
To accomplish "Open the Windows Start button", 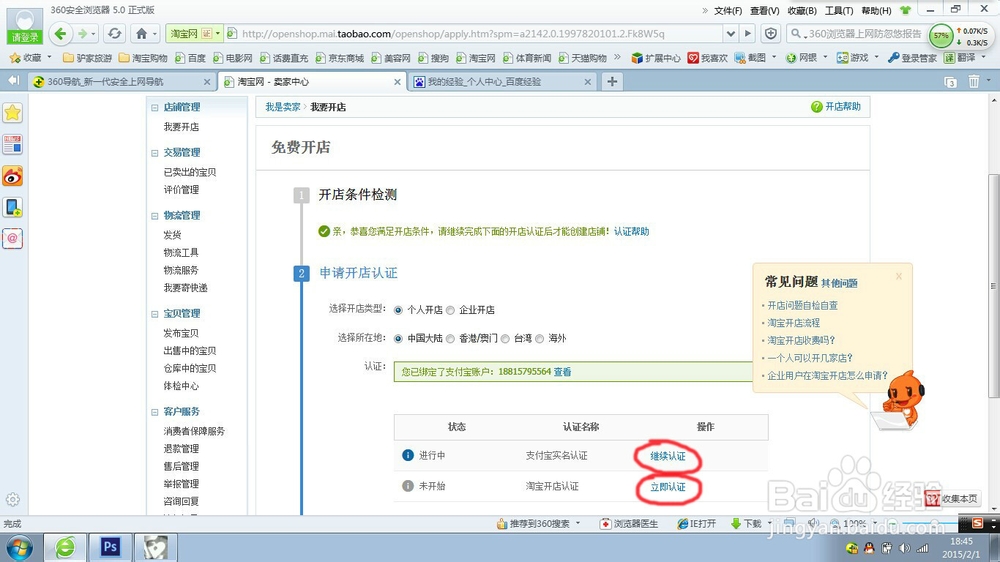I will [x=18, y=548].
